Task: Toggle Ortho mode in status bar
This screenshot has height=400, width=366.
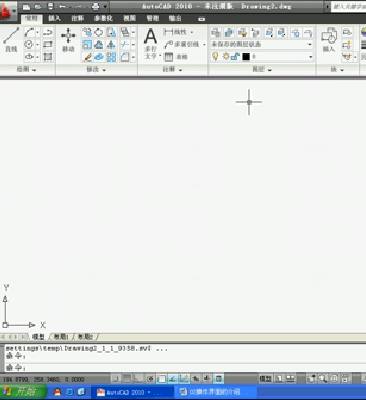Action: tap(138, 379)
